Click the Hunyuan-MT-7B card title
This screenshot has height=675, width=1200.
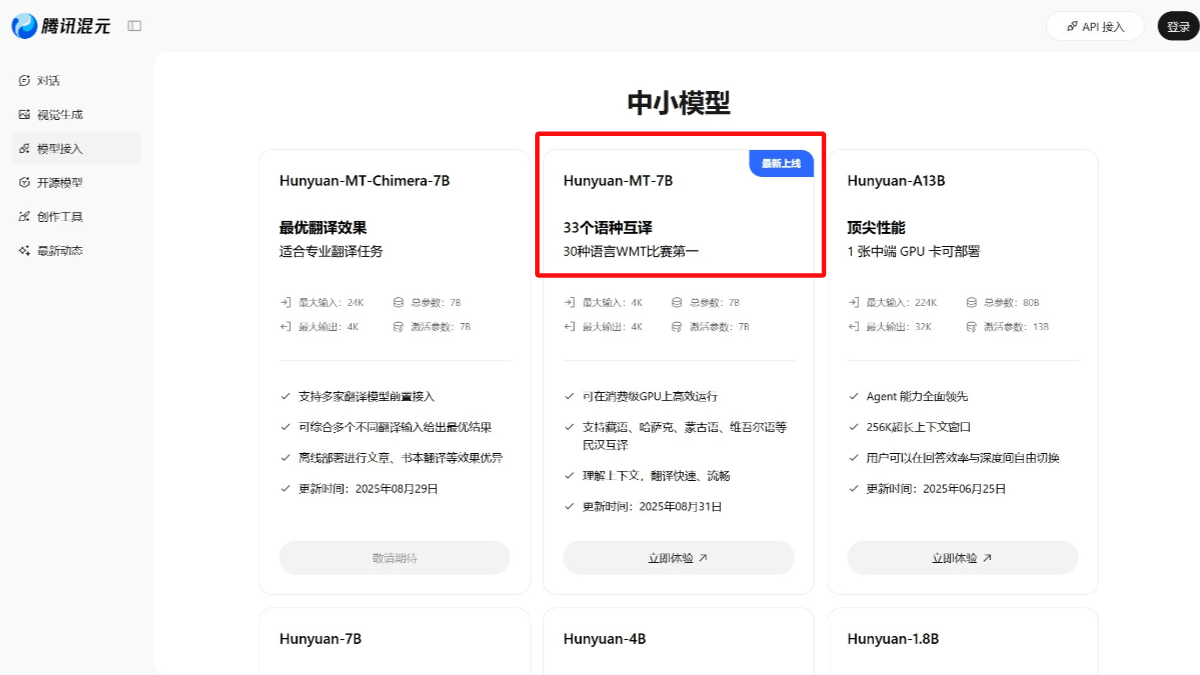(618, 181)
